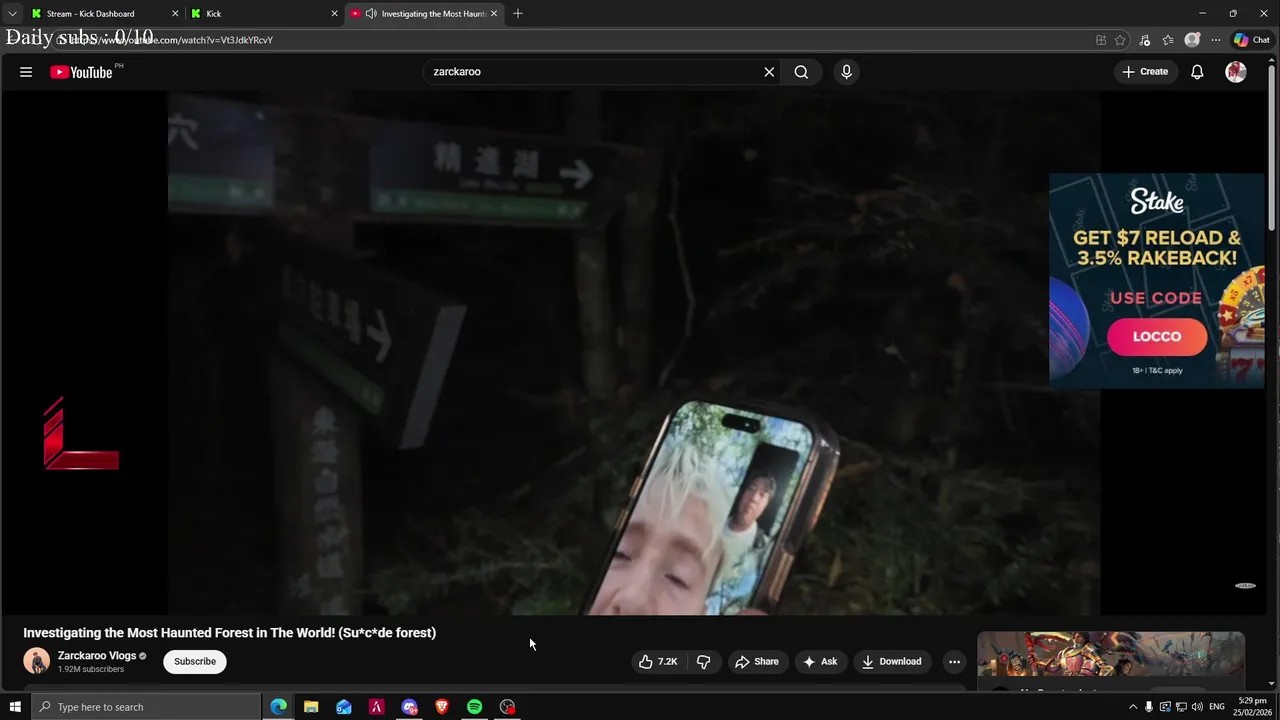Image resolution: width=1280 pixels, height=720 pixels.
Task: Open volume control in system tray
Action: click(x=1197, y=707)
